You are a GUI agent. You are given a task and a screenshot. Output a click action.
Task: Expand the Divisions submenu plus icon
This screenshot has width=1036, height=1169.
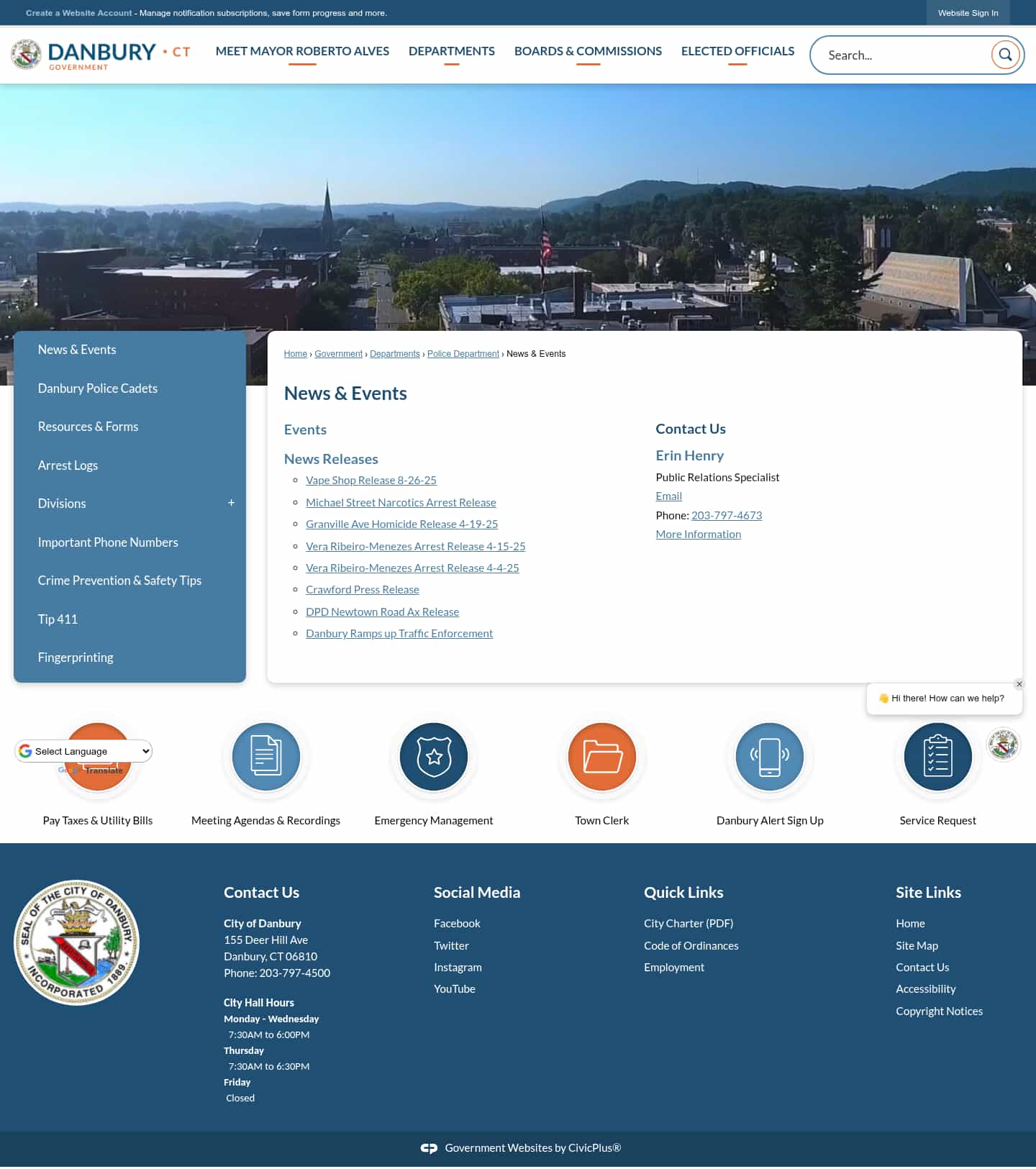click(231, 503)
